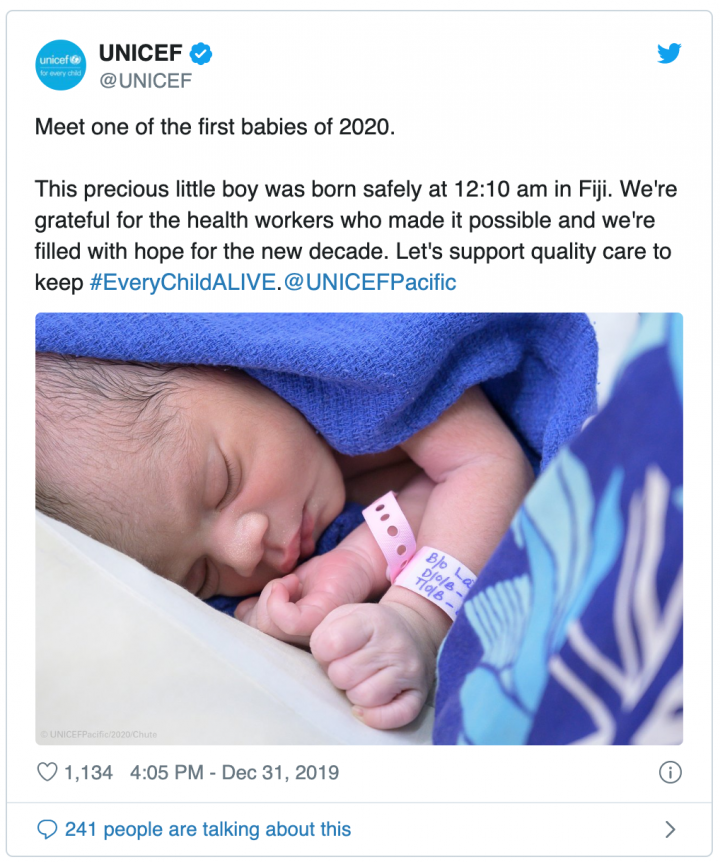Click the speech bubble reply icon
The height and width of the screenshot is (862, 720).
pos(47,829)
